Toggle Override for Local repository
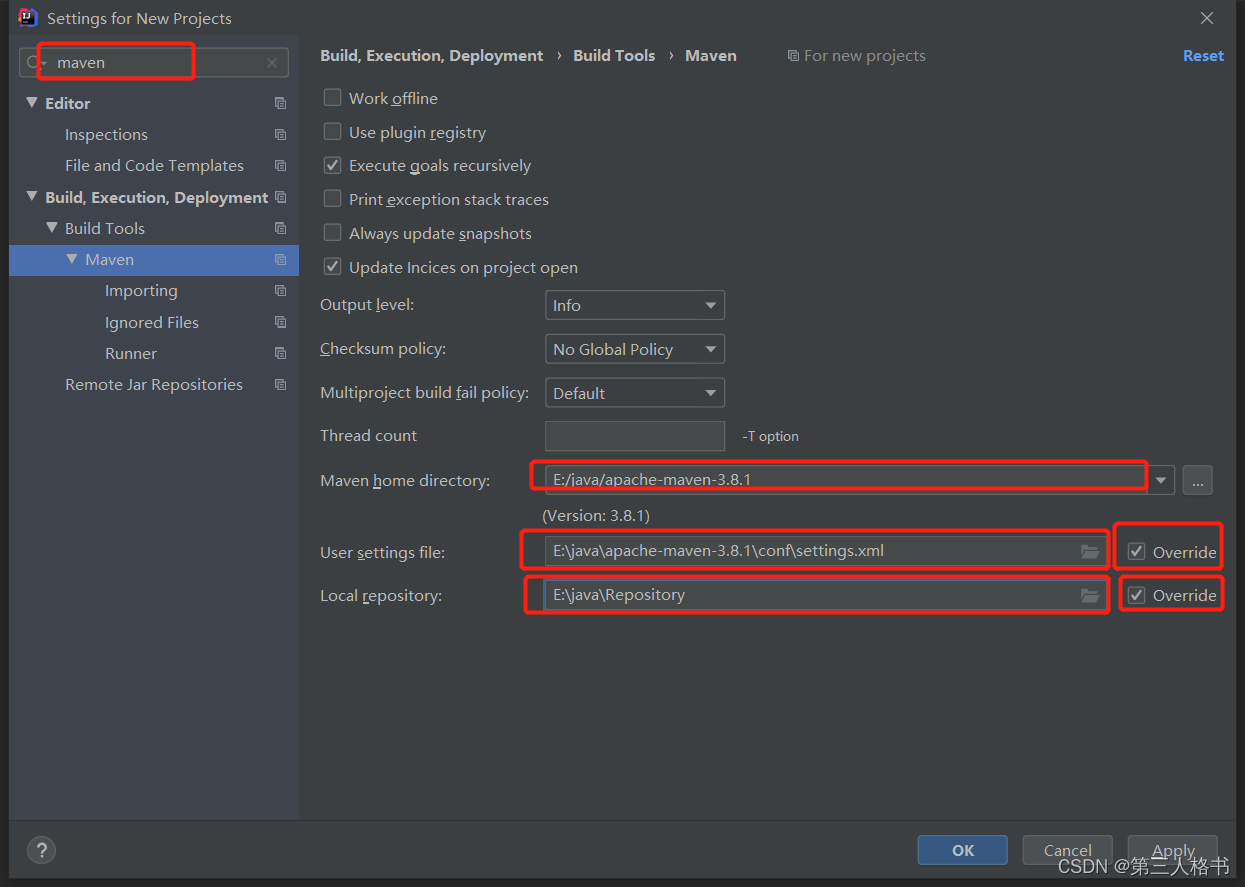This screenshot has width=1245, height=887. (x=1137, y=595)
